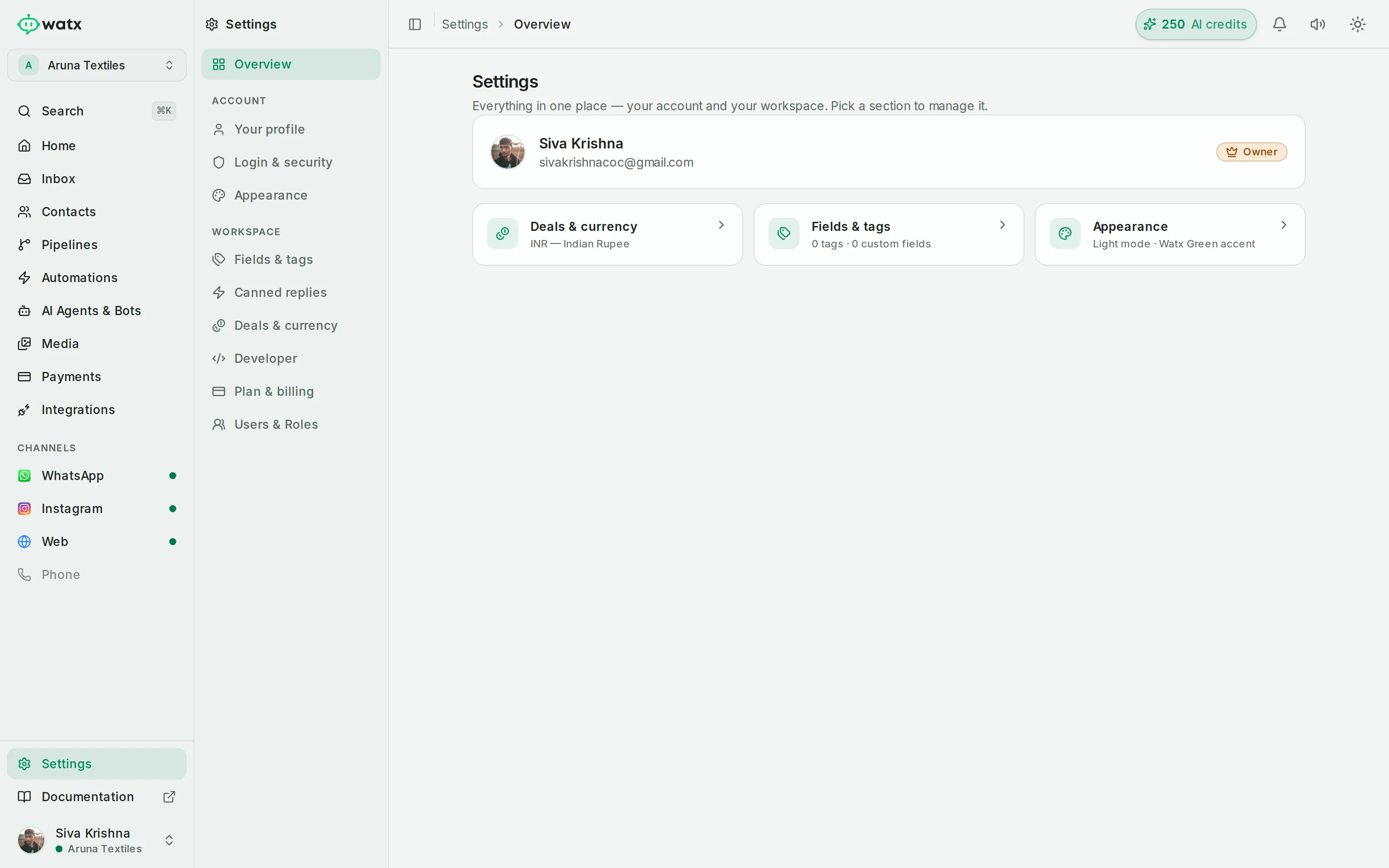Click the Developer code icon
This screenshot has height=868, width=1389.
219,359
